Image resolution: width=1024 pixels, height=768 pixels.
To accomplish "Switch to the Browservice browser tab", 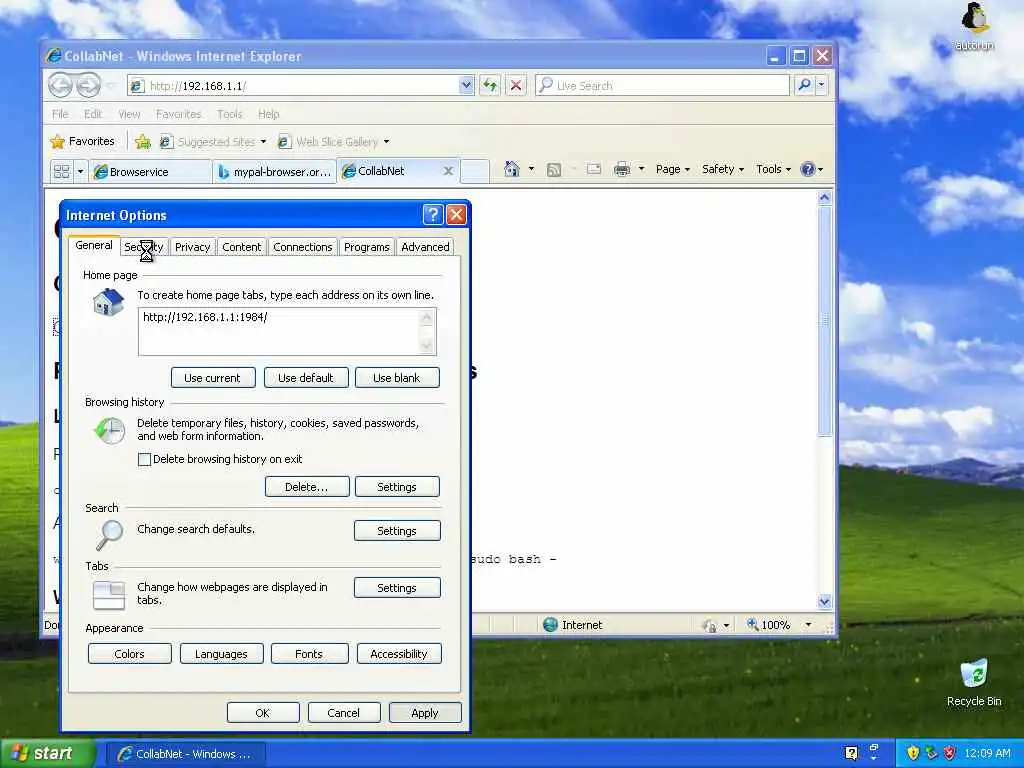I will click(150, 172).
